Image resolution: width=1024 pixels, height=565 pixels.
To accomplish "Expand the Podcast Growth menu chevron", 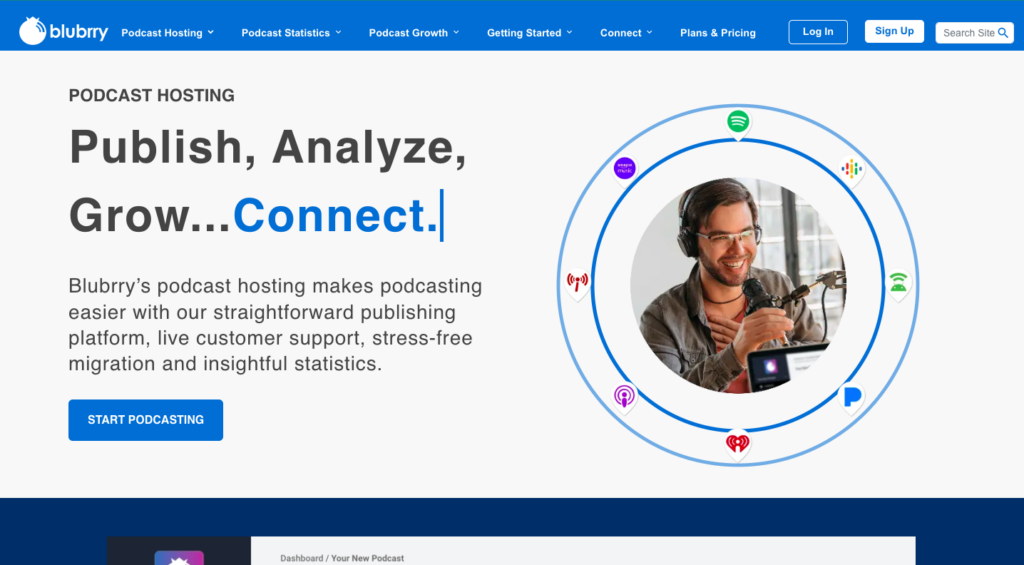I will pyautogui.click(x=456, y=32).
